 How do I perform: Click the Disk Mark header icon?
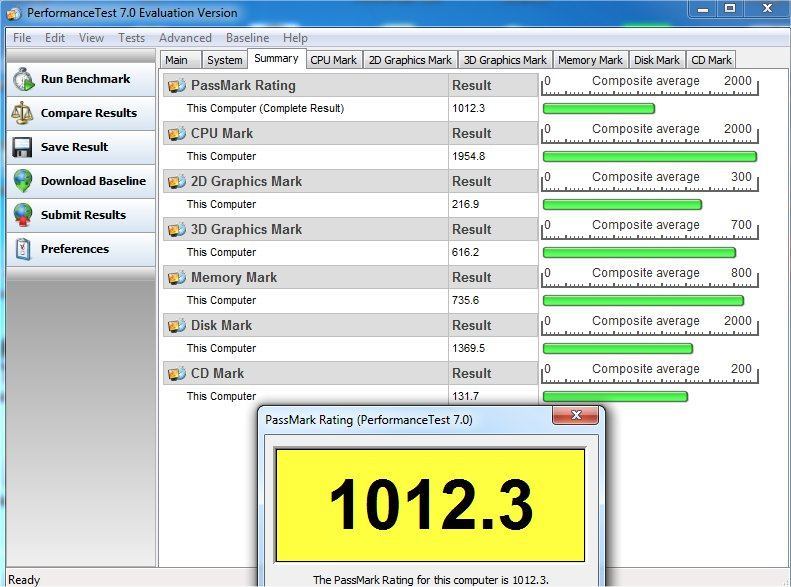[177, 326]
